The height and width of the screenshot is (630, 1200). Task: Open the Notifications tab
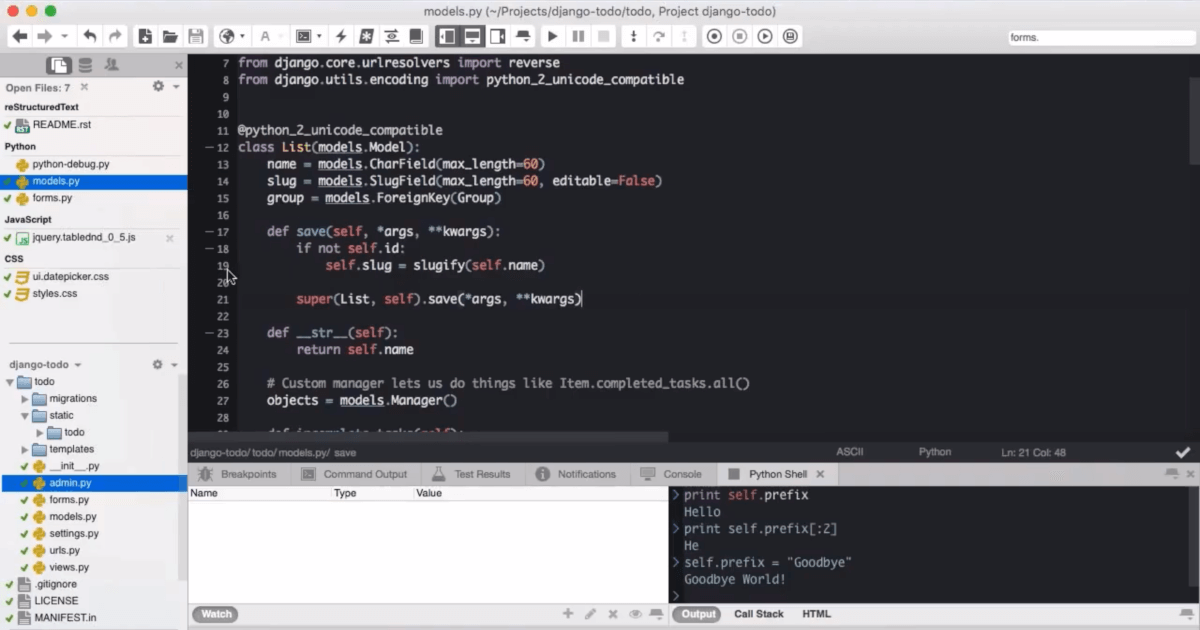click(x=576, y=474)
